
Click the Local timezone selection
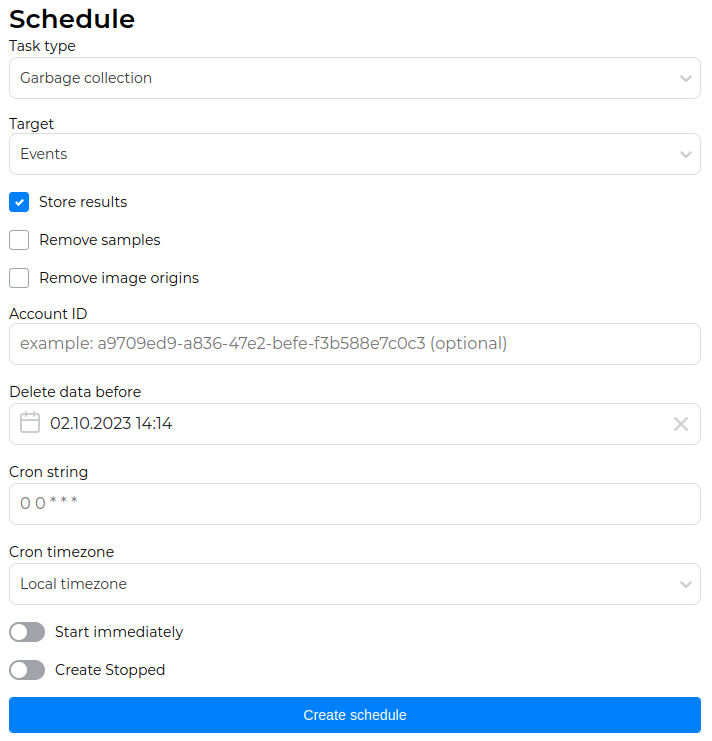click(x=340, y=584)
